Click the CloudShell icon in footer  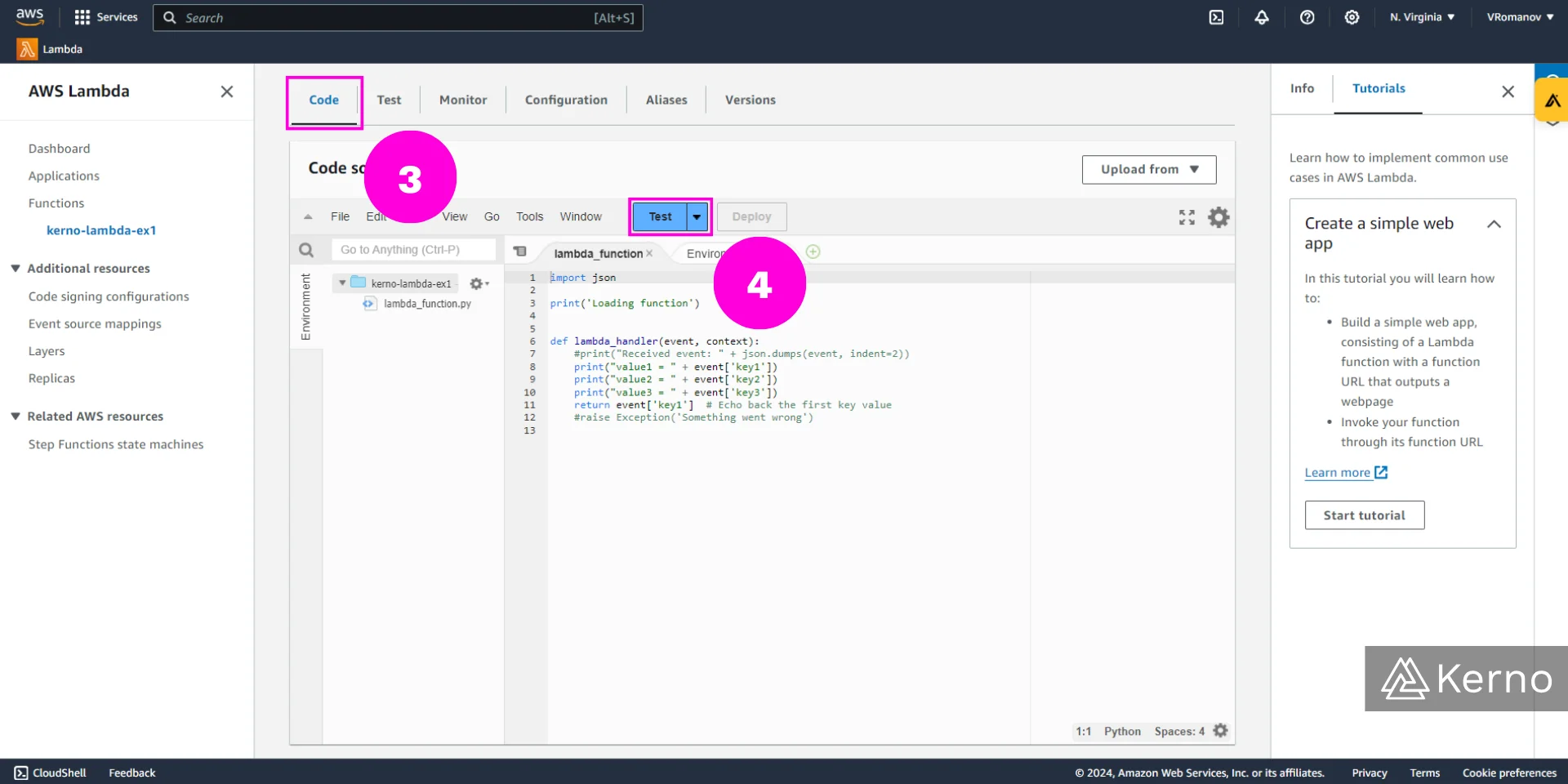21,773
